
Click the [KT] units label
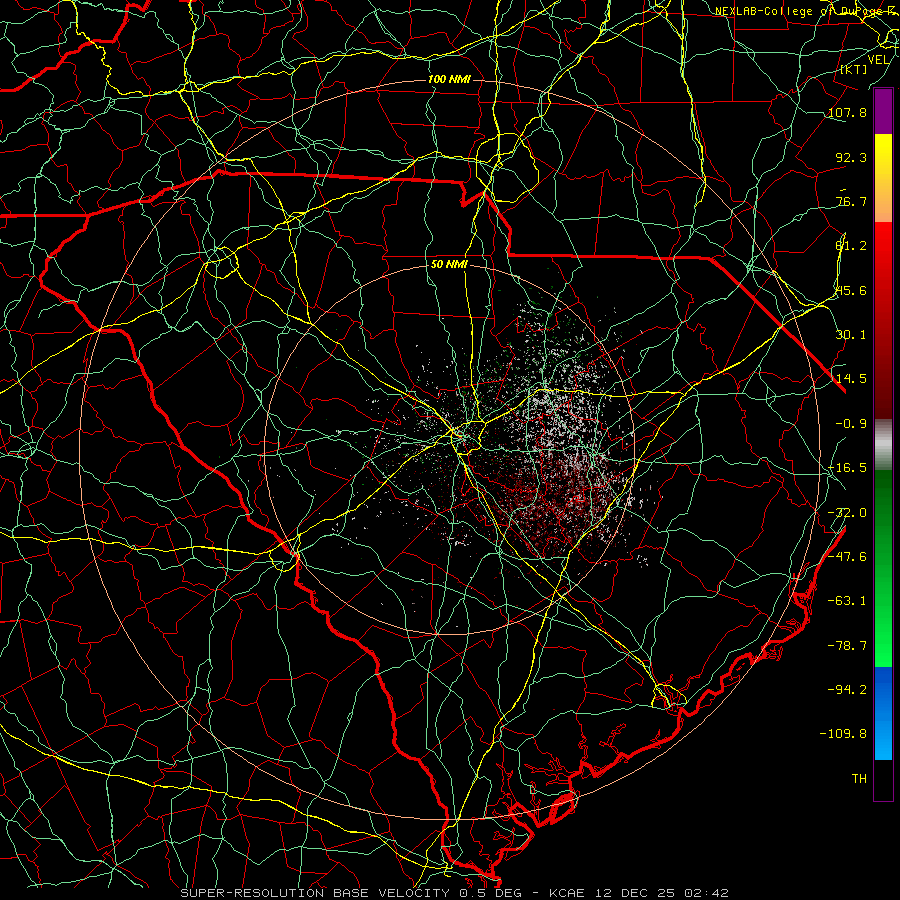tap(854, 69)
